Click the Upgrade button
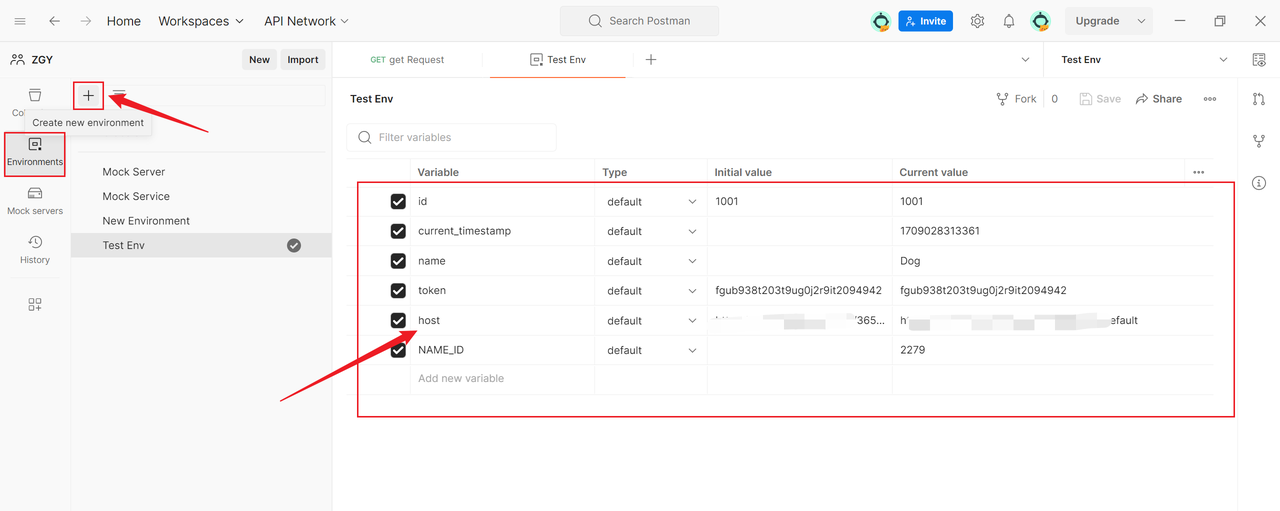Viewport: 1280px width, 511px height. (x=1097, y=21)
